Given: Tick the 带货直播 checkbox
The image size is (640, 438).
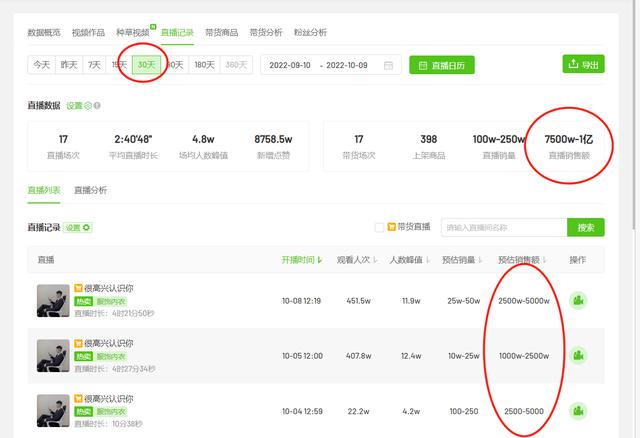Looking at the screenshot, I should [x=379, y=227].
